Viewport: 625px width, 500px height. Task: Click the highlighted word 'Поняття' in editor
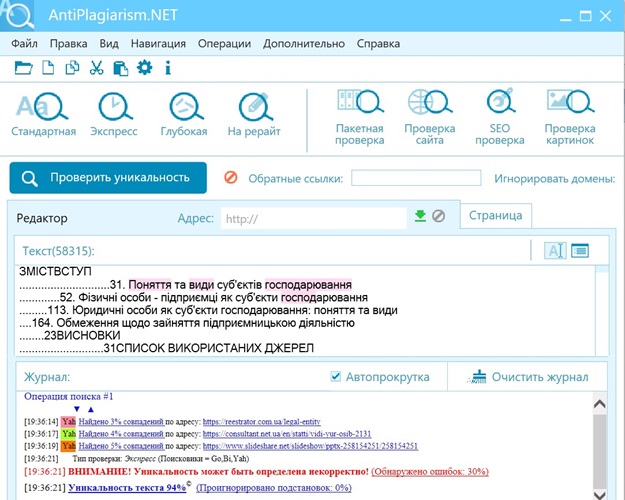click(x=150, y=285)
